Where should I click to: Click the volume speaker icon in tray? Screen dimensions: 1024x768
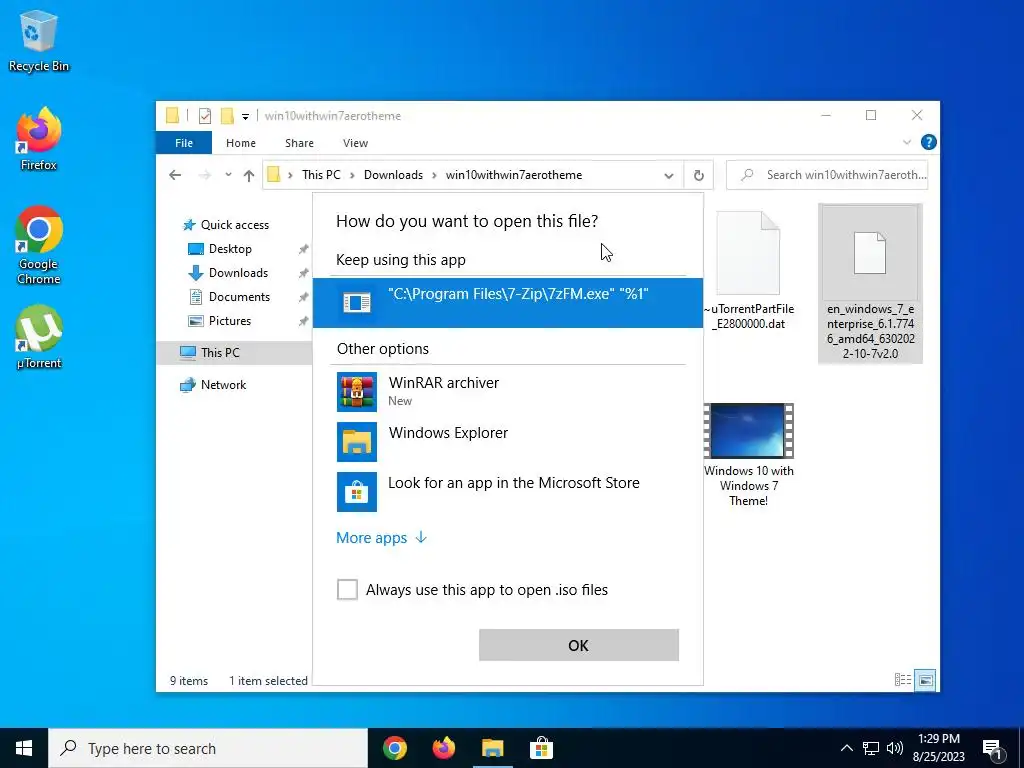[x=895, y=748]
